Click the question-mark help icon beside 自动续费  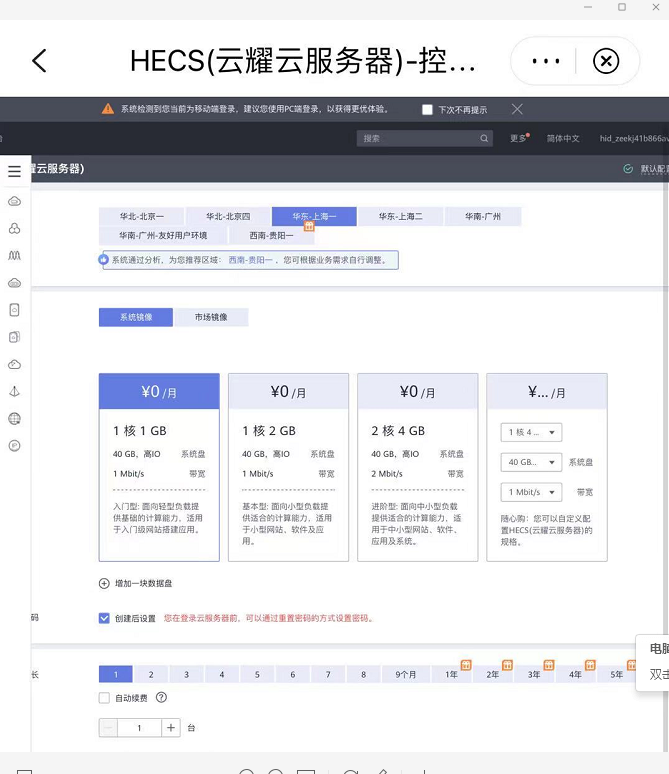click(161, 697)
